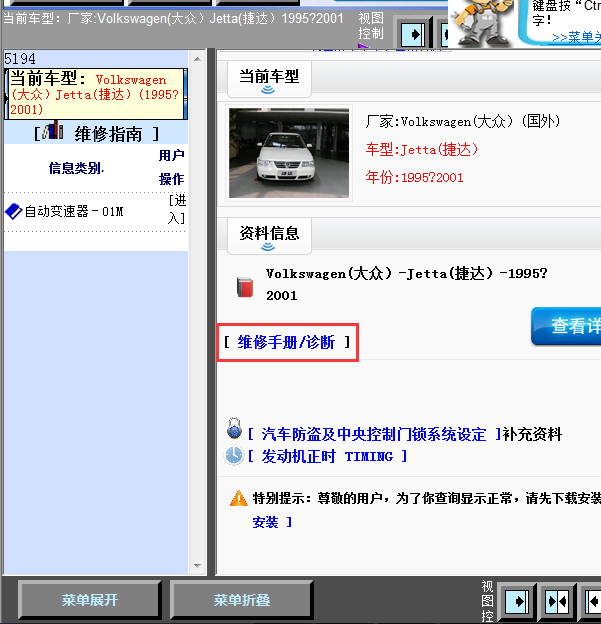601x624 pixels.
Task: Click the yellow 当前车型 box in left panel
Action: point(96,94)
